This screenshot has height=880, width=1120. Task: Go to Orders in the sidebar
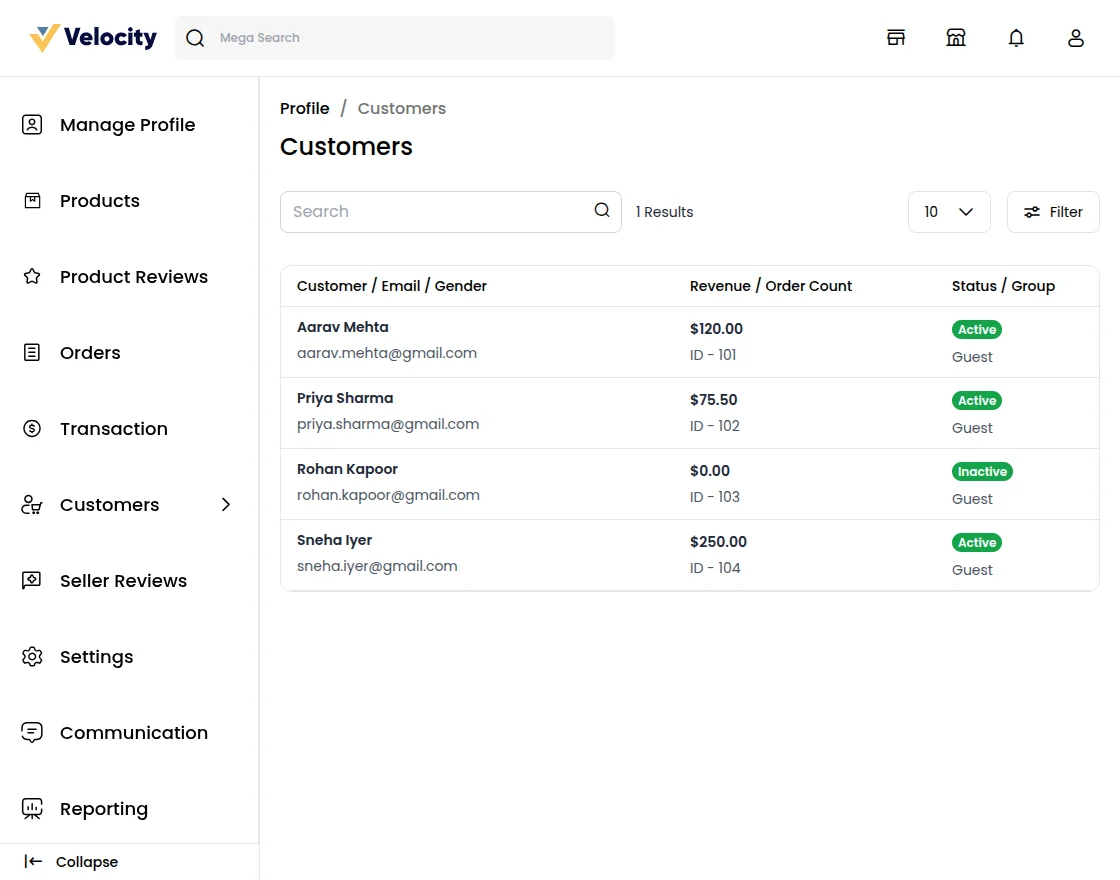90,353
